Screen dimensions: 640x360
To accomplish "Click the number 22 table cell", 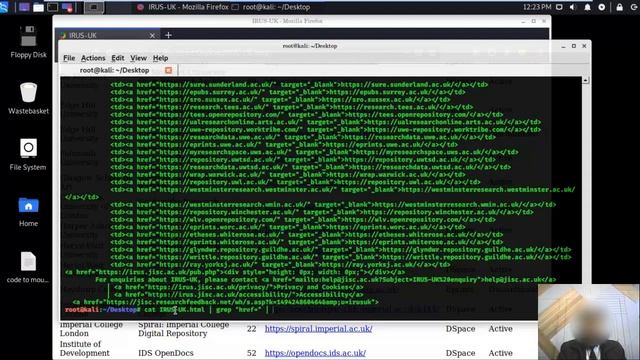I will tap(251, 329).
